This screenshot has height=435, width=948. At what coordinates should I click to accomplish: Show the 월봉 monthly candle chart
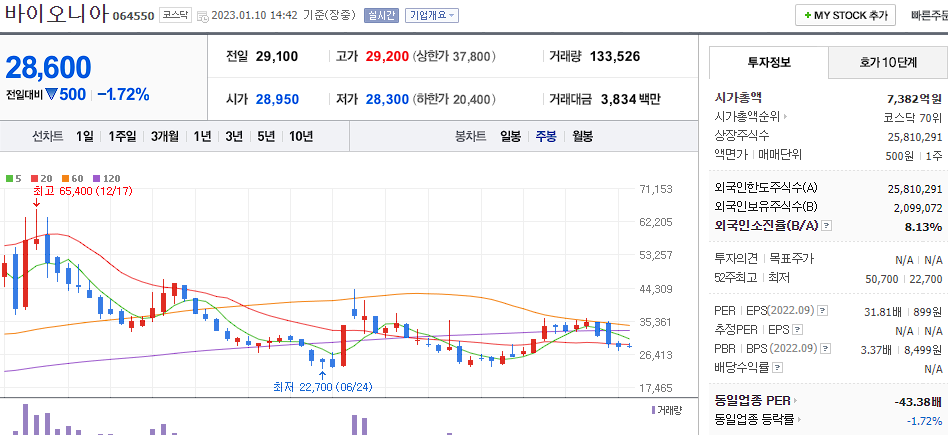(x=582, y=137)
